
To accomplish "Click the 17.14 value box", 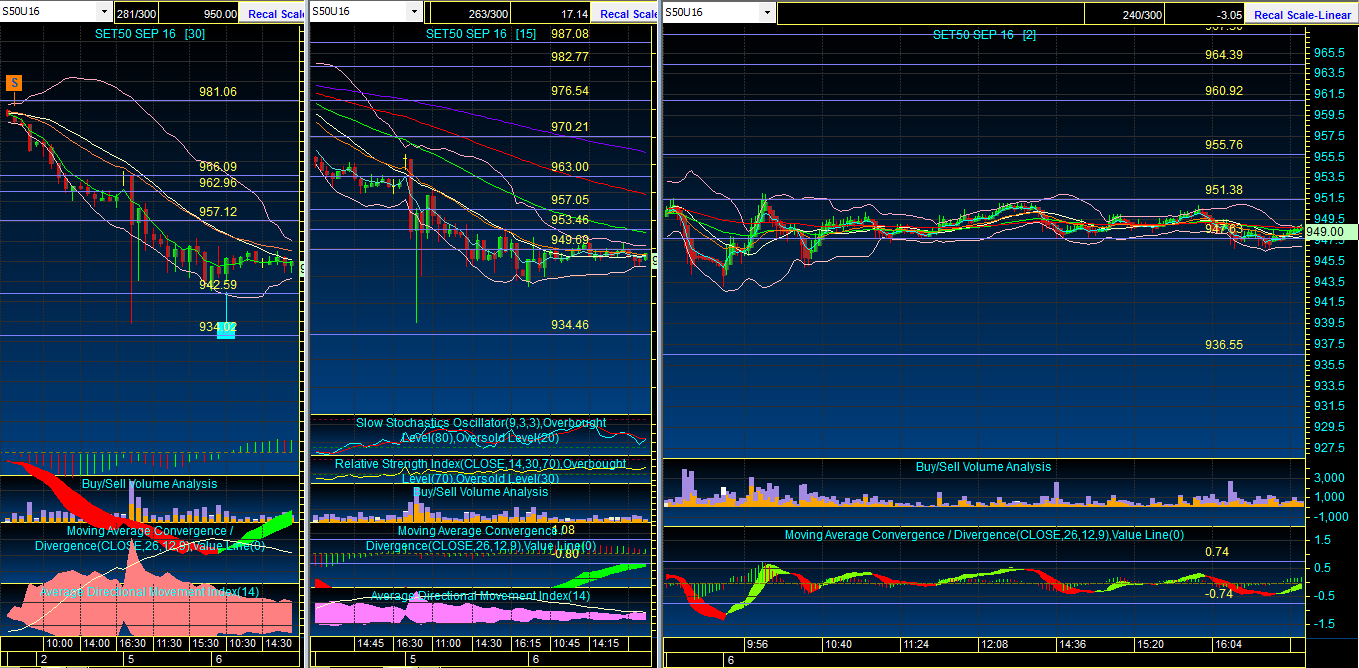I will 552,14.
